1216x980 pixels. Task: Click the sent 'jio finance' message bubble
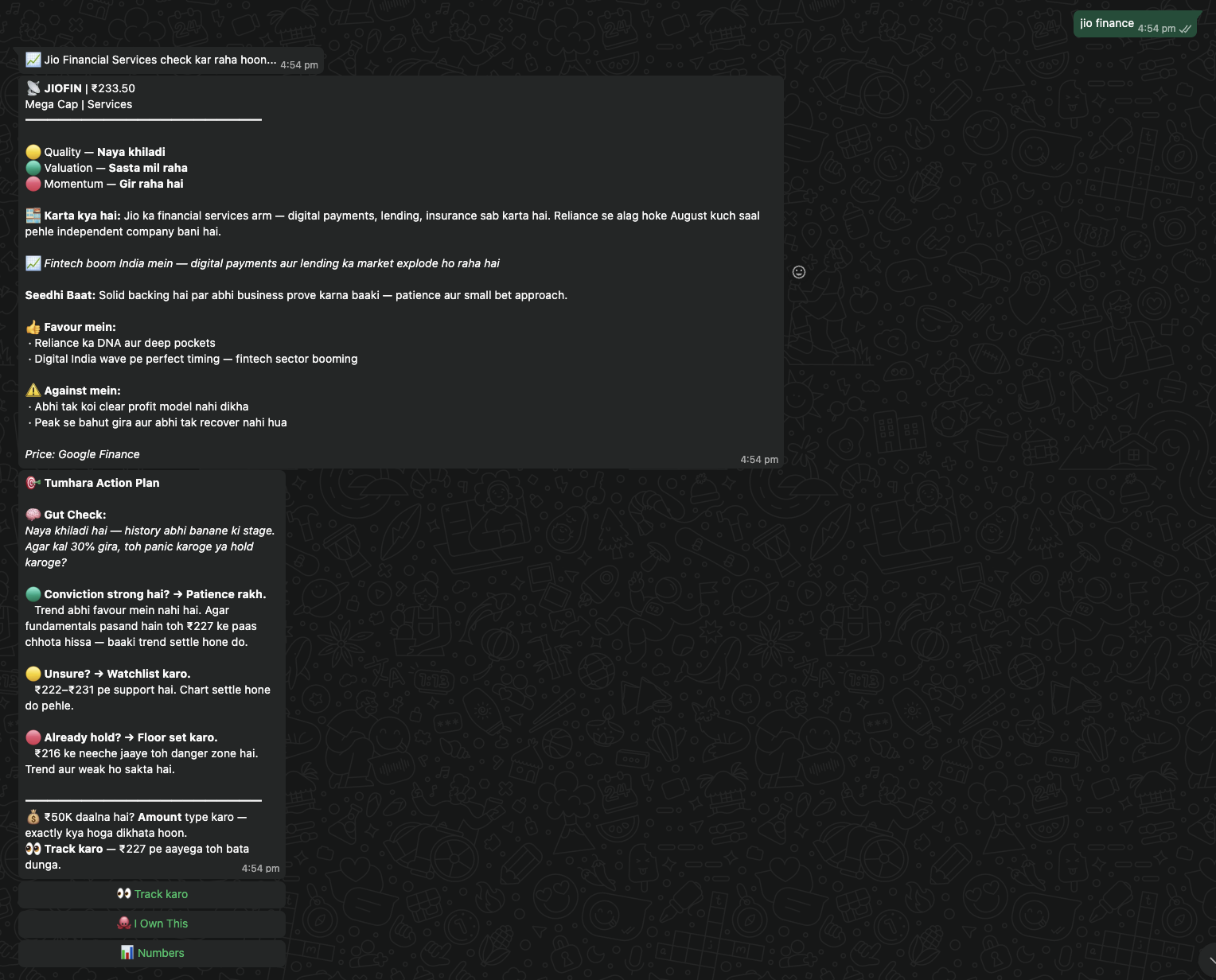1136,24
